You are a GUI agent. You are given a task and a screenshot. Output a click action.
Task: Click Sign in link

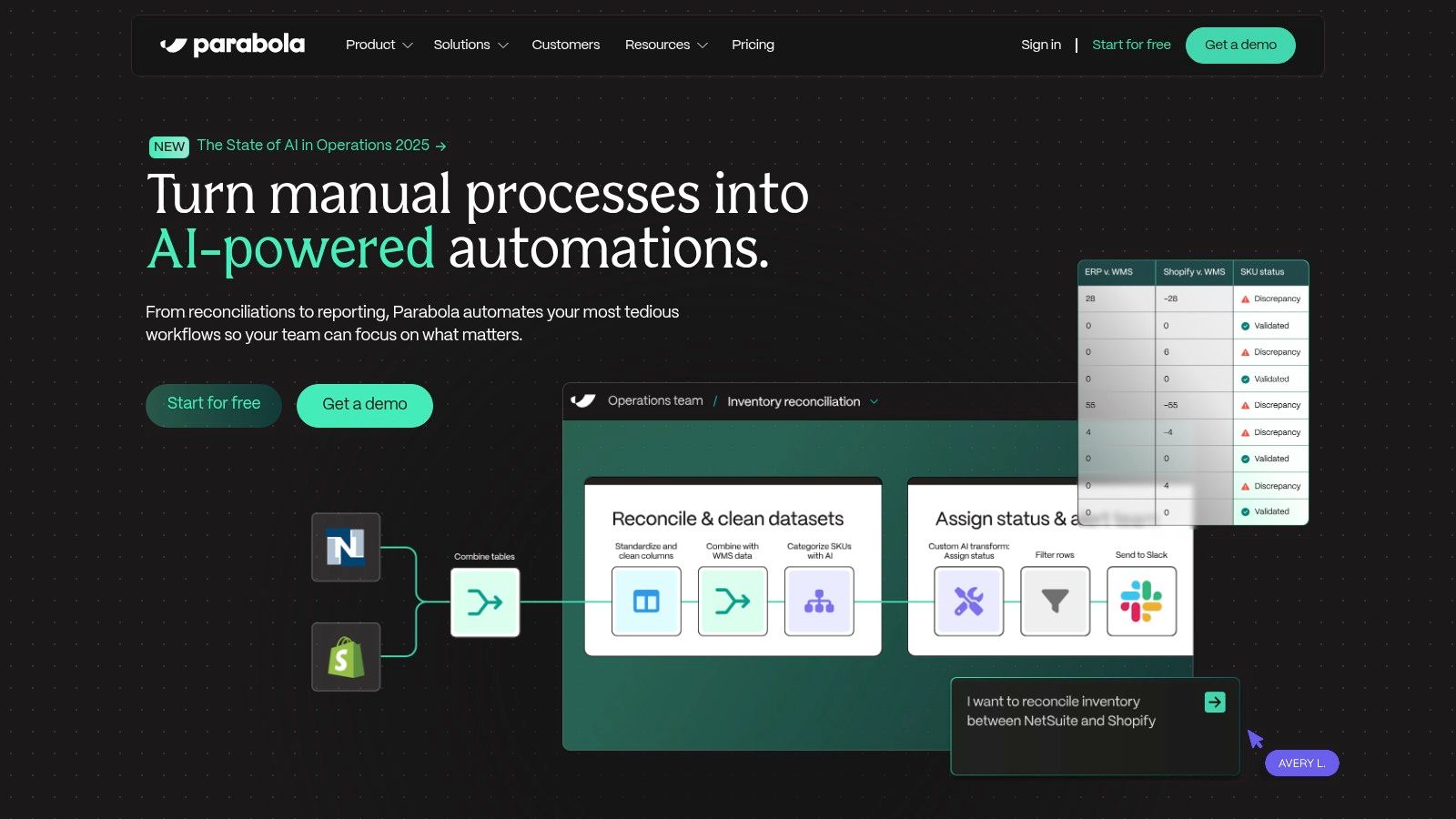tap(1041, 45)
